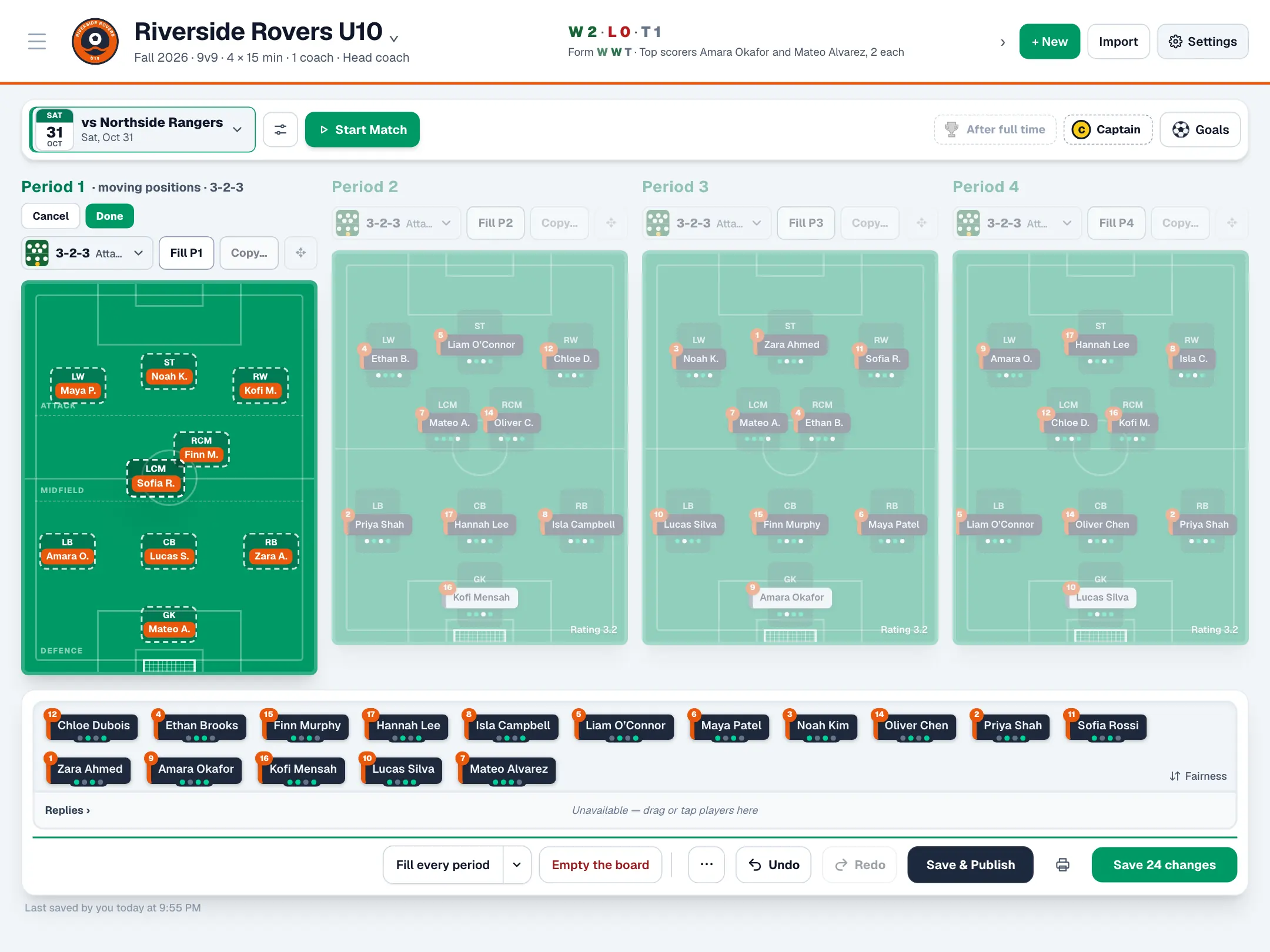Image resolution: width=1270 pixels, height=952 pixels.
Task: Open the hamburger menu
Action: pos(37,41)
